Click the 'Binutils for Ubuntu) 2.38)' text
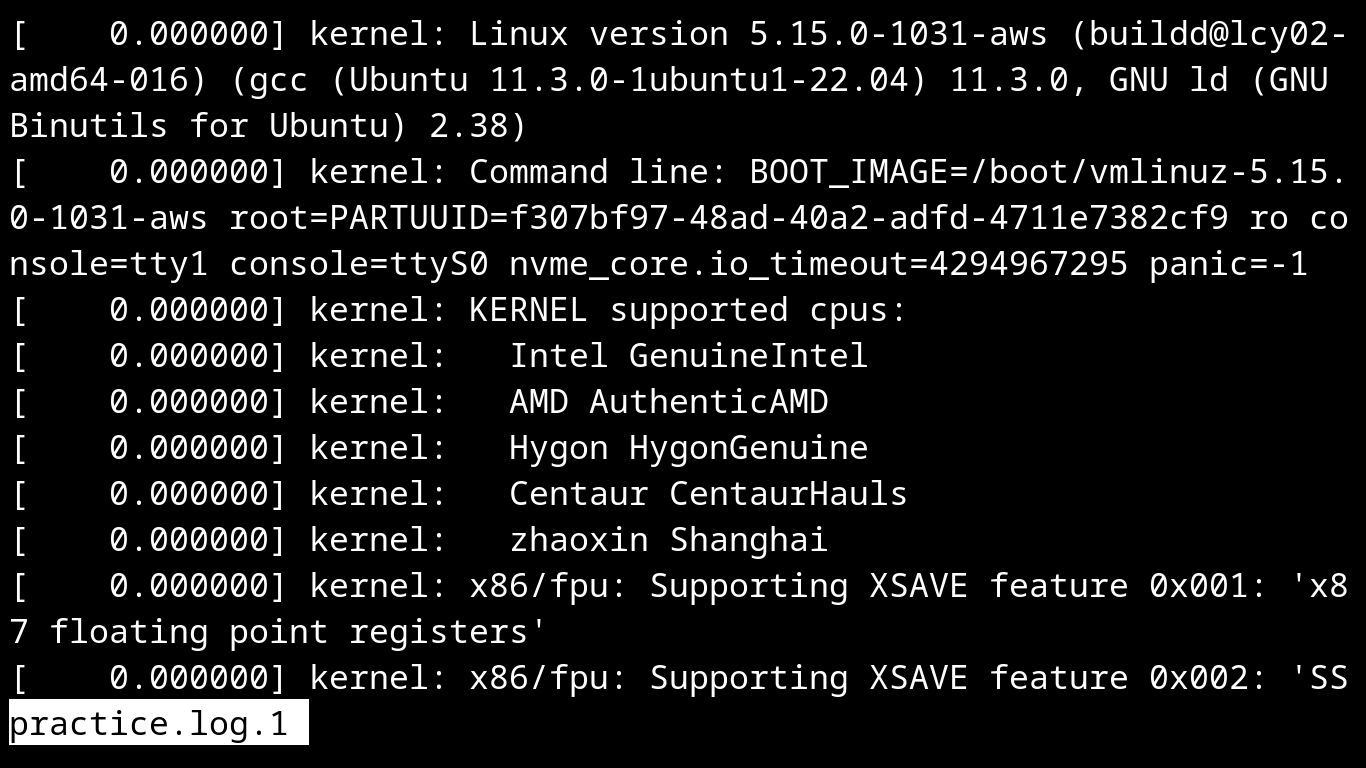The height and width of the screenshot is (768, 1366). (269, 126)
